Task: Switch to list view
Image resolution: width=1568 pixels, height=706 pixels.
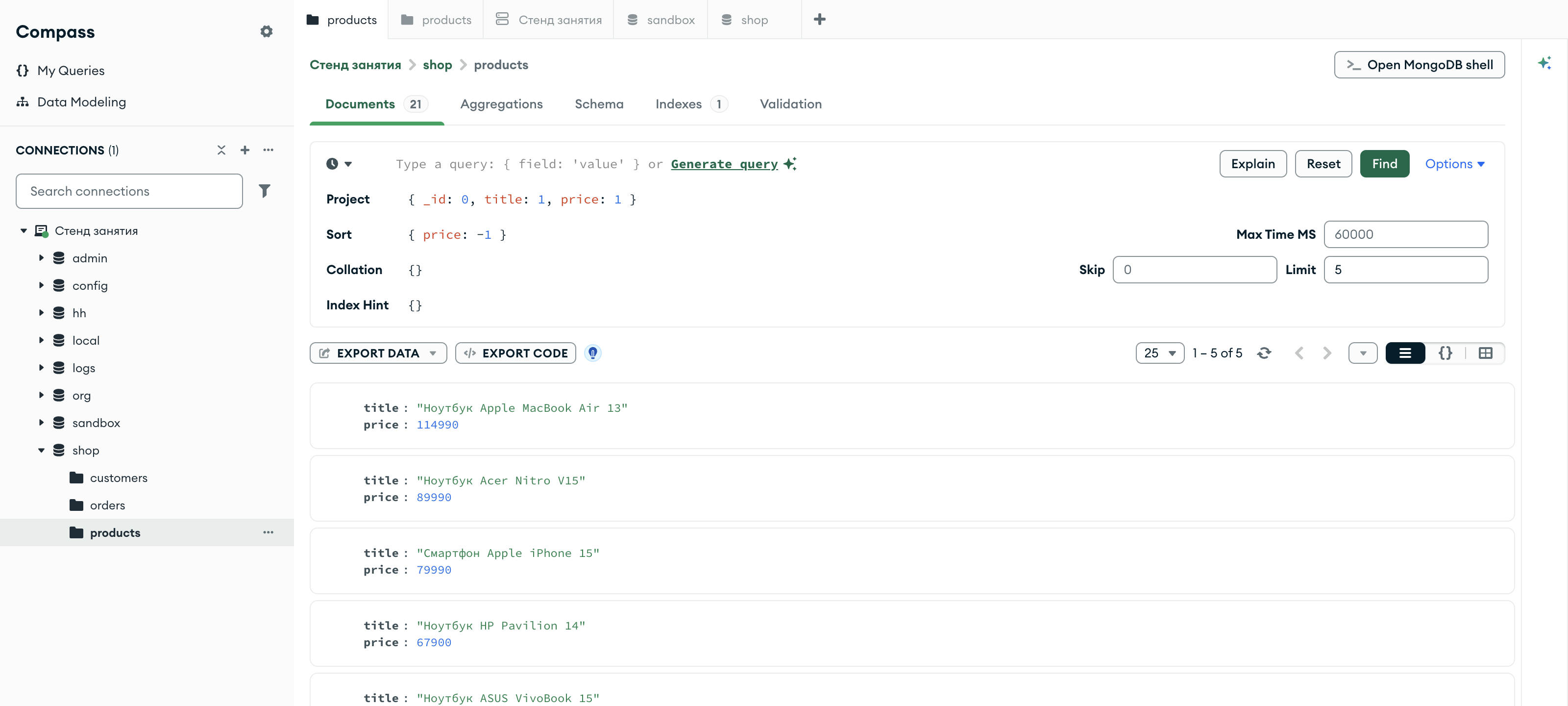Action: coord(1405,353)
